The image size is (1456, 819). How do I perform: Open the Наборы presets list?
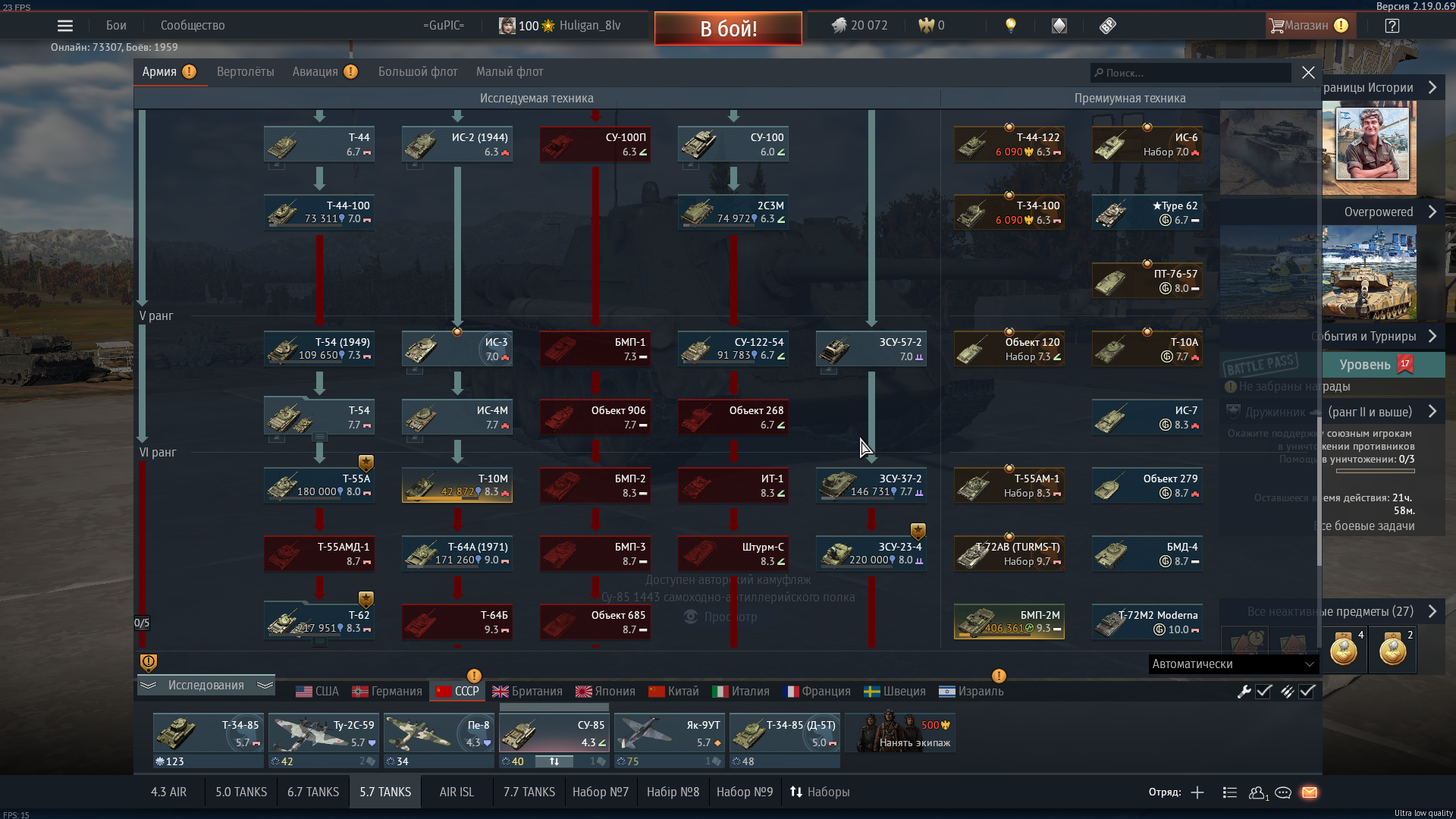click(x=820, y=792)
